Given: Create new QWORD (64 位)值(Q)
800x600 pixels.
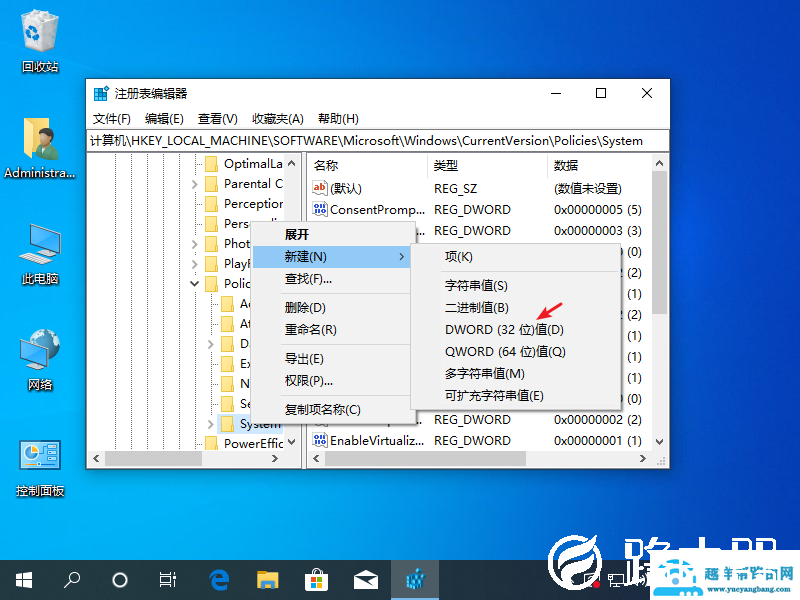Looking at the screenshot, I should pos(516,352).
